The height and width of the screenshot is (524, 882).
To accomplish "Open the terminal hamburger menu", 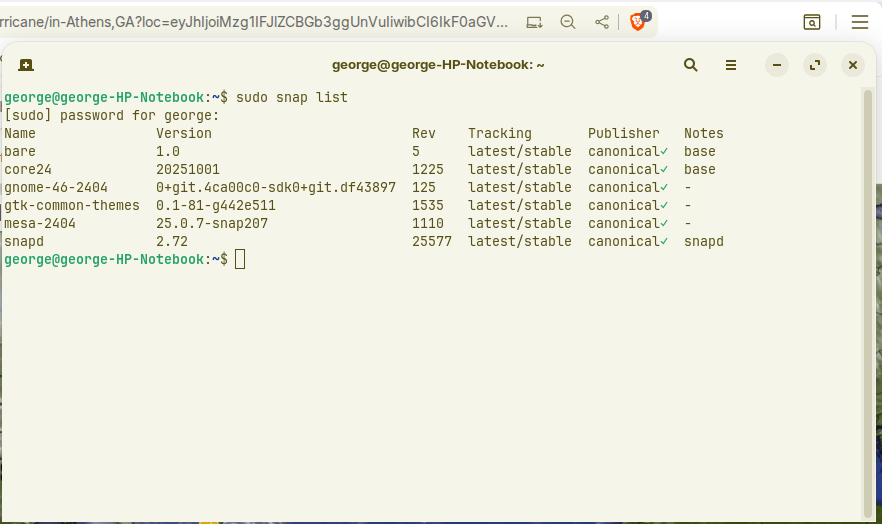I will pyautogui.click(x=731, y=65).
